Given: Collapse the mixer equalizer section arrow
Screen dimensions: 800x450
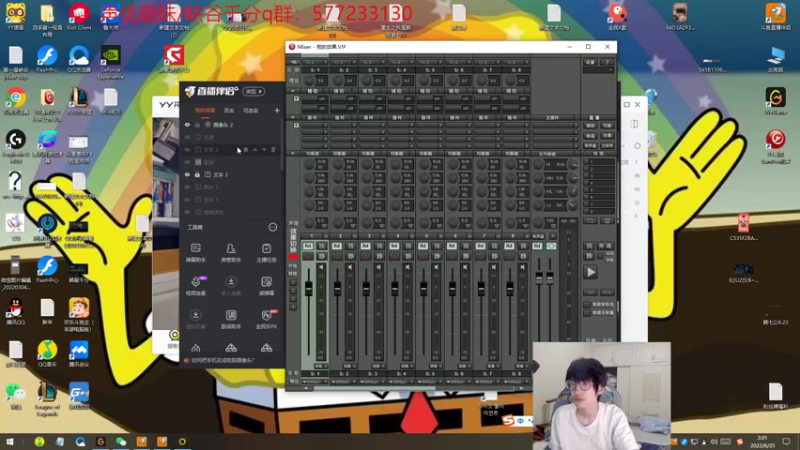Looking at the screenshot, I should coord(293,153).
